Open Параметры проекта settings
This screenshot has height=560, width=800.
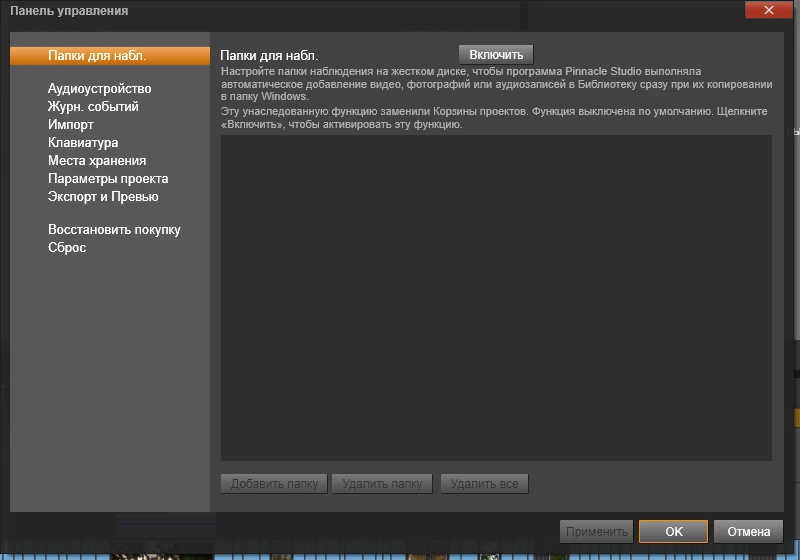(x=108, y=179)
